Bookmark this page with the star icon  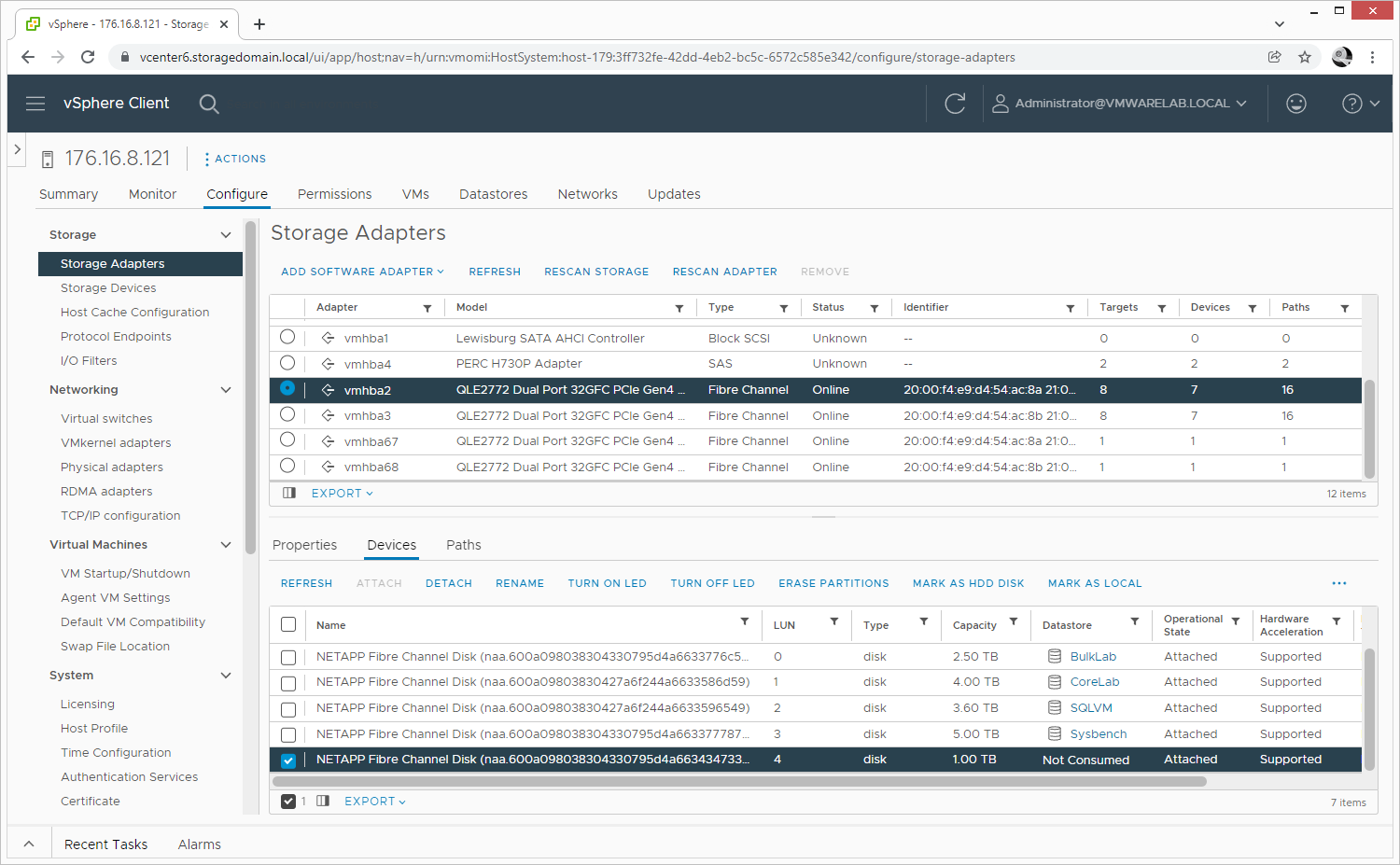(x=1305, y=57)
